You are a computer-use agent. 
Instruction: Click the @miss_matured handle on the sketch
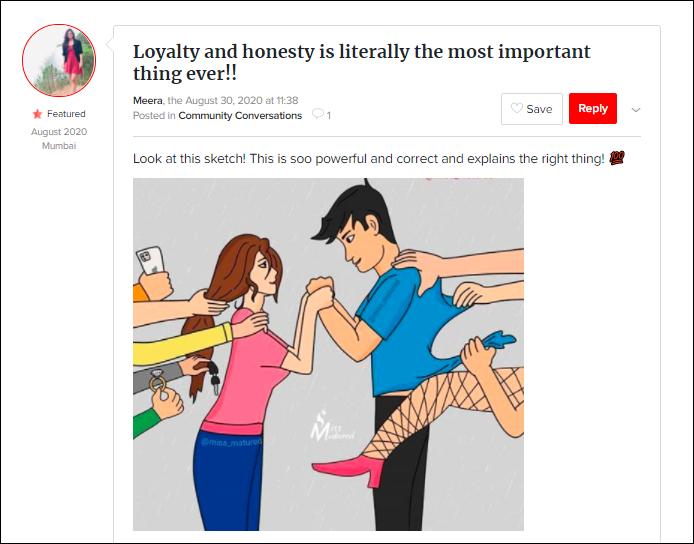coord(231,442)
